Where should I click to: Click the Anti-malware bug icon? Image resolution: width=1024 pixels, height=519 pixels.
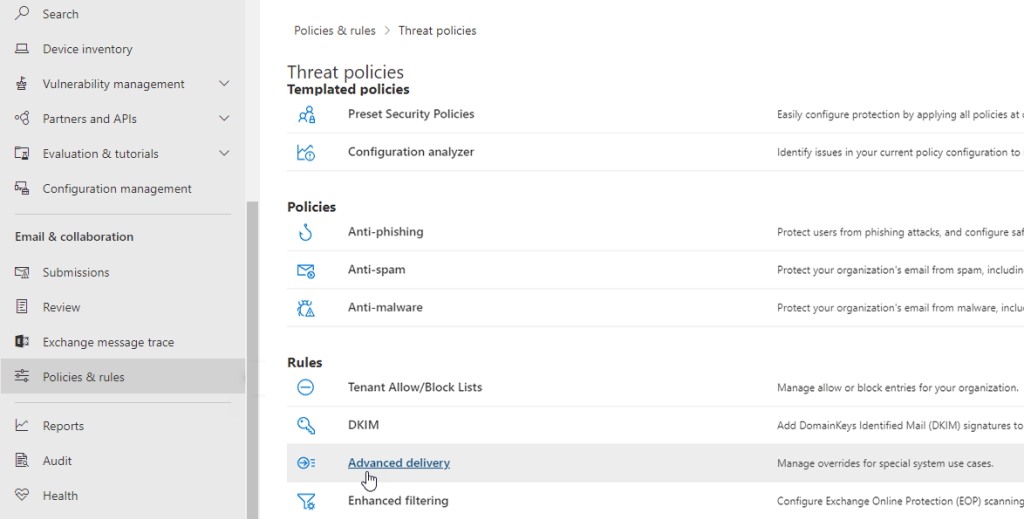point(306,308)
